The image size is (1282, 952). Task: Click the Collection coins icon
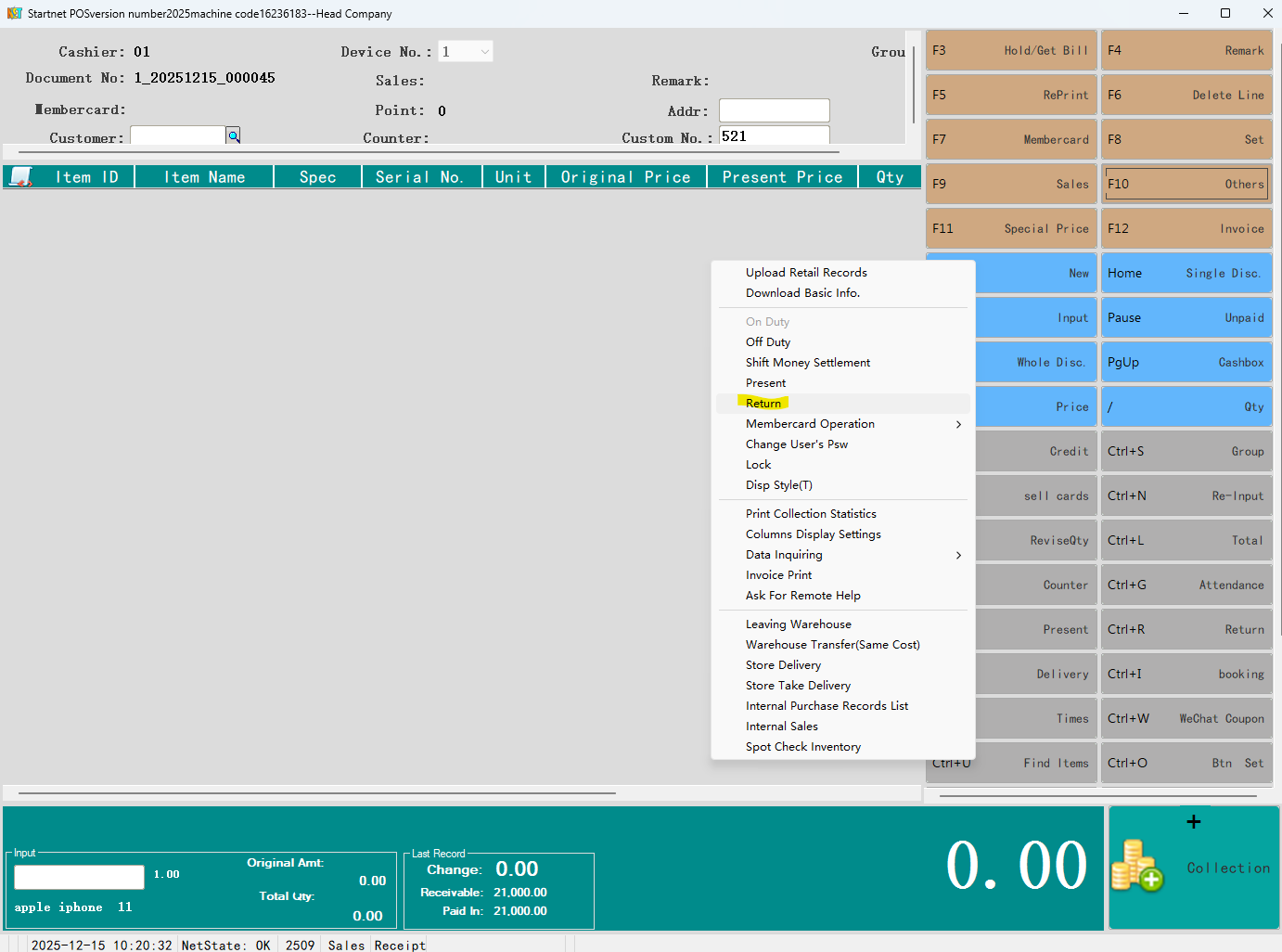coord(1136,866)
